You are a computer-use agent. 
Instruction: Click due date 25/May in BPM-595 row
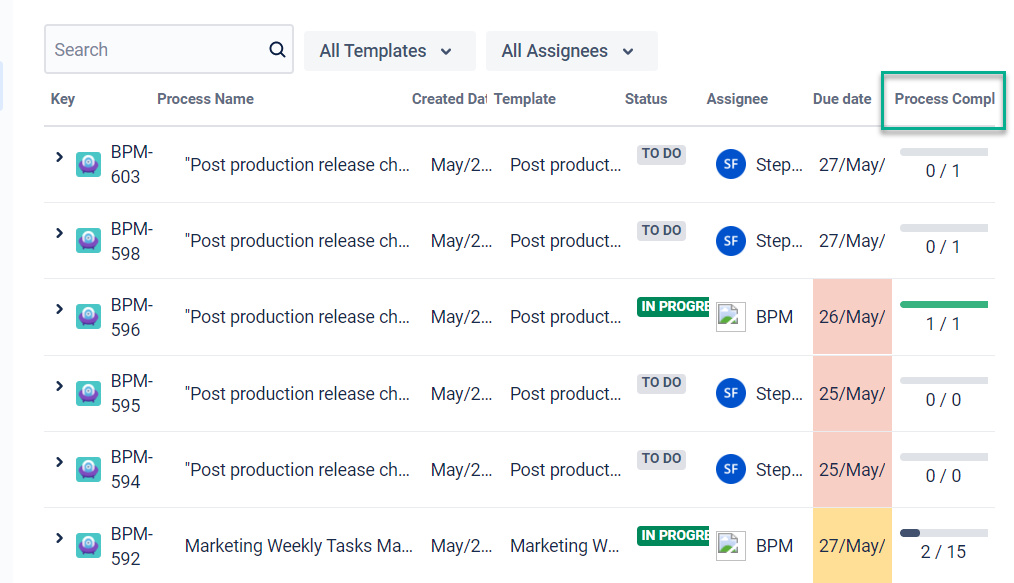click(x=852, y=393)
